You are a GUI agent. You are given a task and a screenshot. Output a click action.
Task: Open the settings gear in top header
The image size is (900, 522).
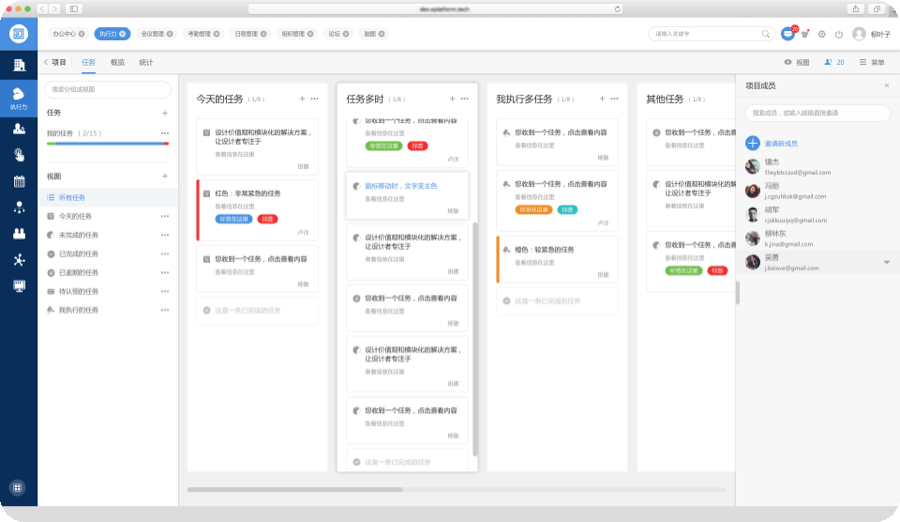[x=822, y=34]
